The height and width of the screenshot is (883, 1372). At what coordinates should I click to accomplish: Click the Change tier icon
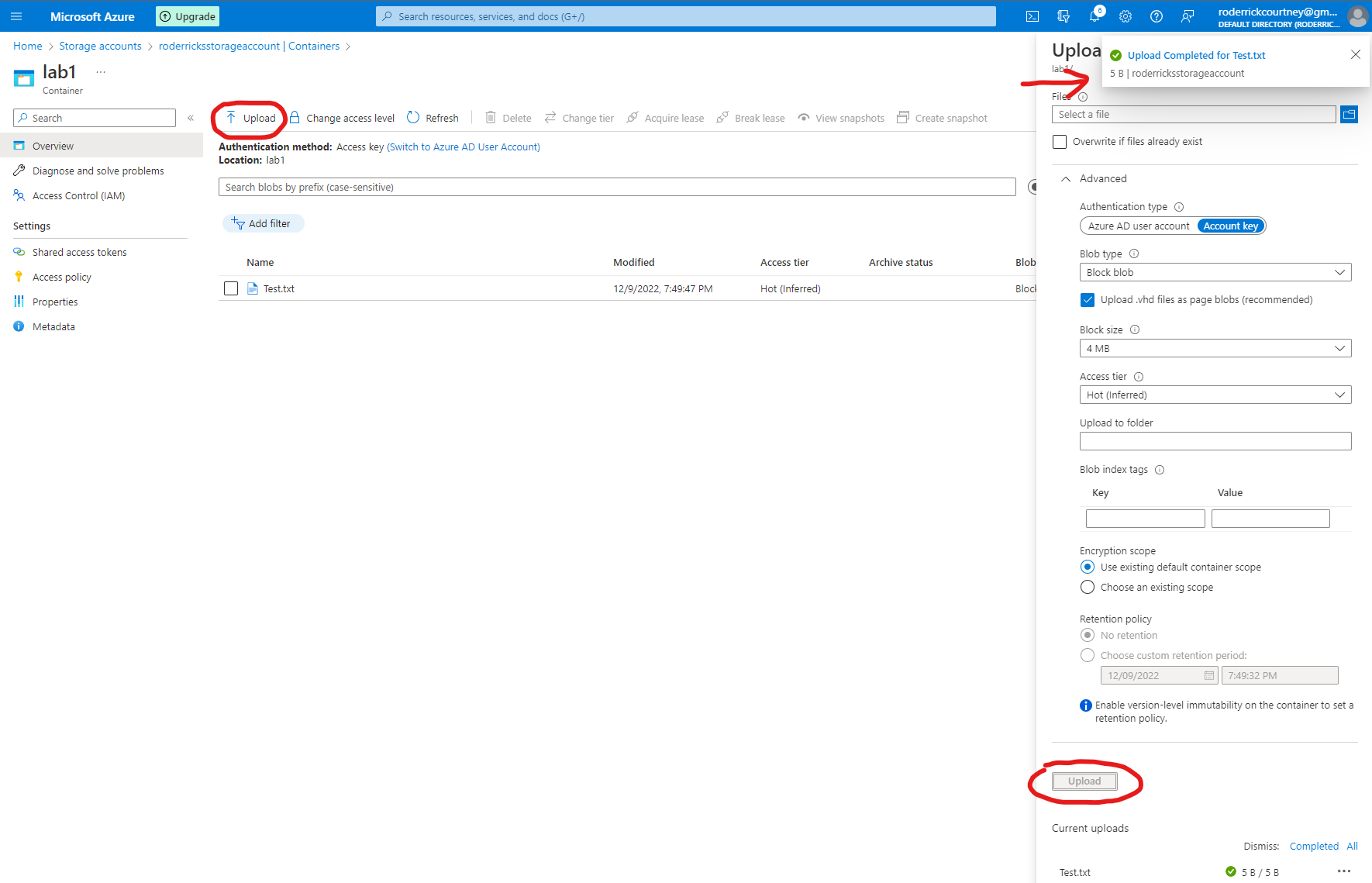point(551,117)
